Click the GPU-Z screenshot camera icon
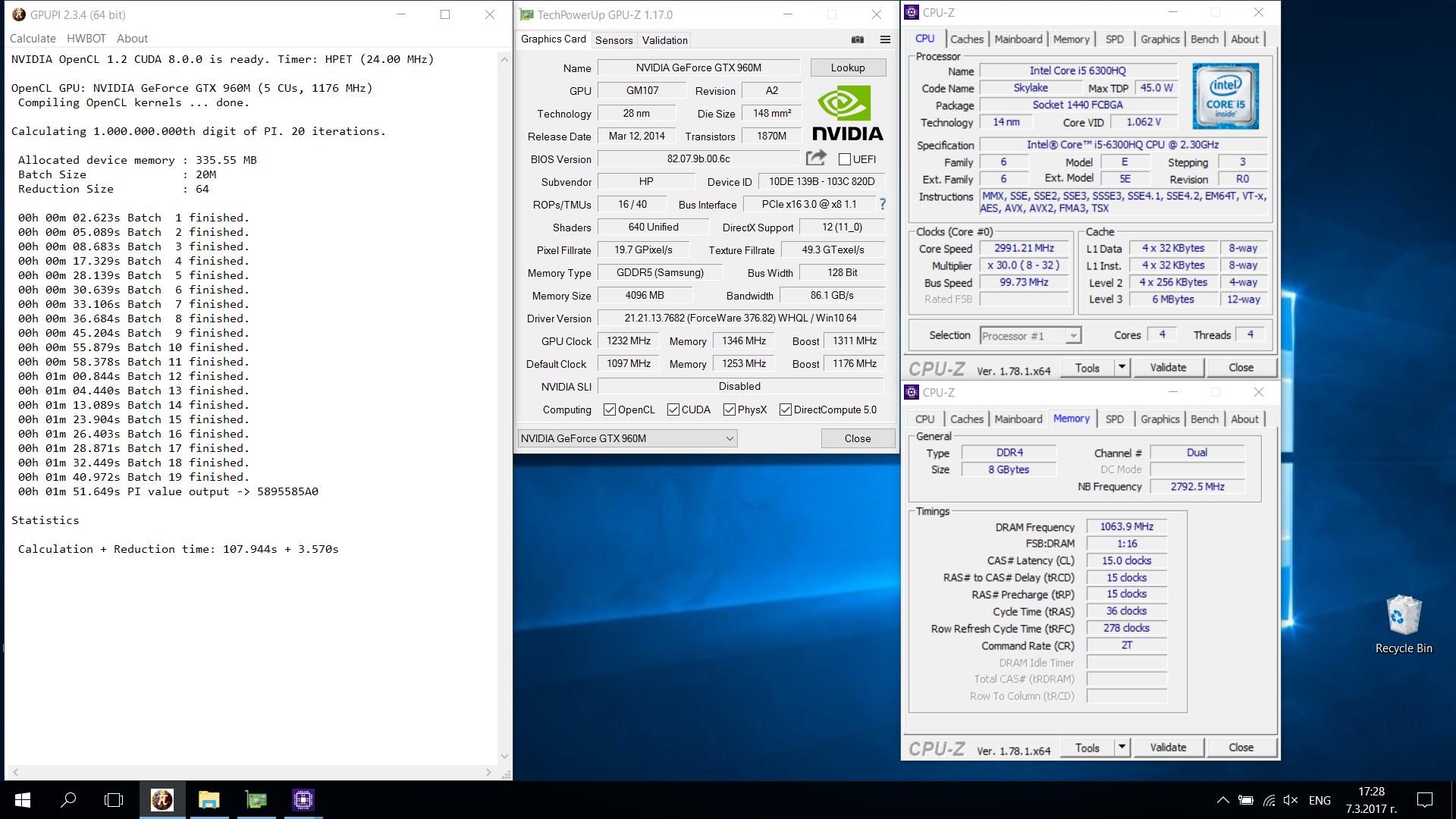 click(x=858, y=39)
